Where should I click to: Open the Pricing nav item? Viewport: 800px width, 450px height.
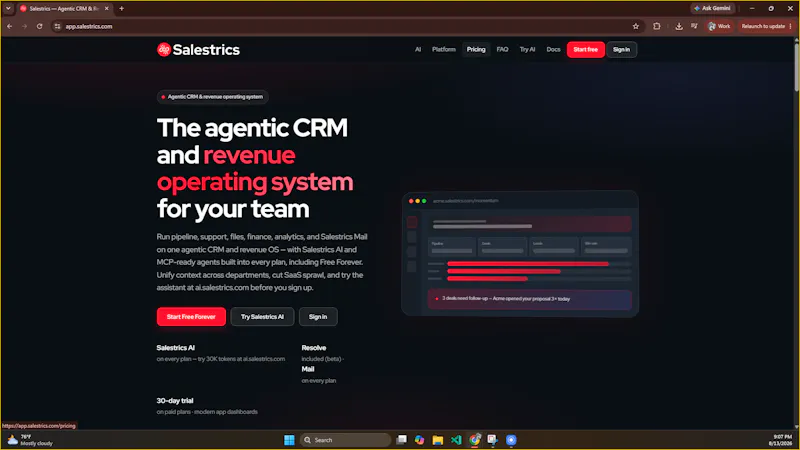click(x=476, y=49)
